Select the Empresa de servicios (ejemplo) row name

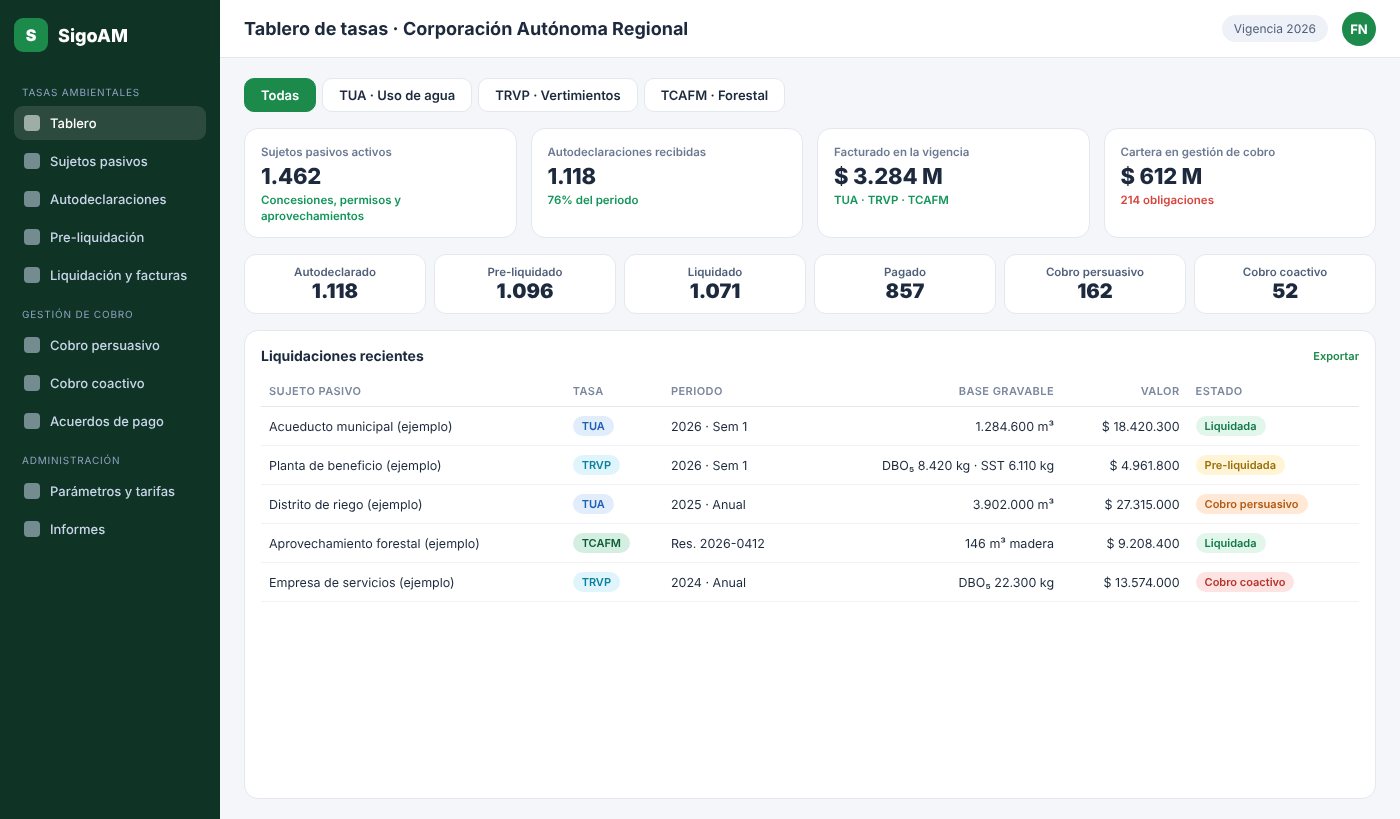(x=362, y=583)
